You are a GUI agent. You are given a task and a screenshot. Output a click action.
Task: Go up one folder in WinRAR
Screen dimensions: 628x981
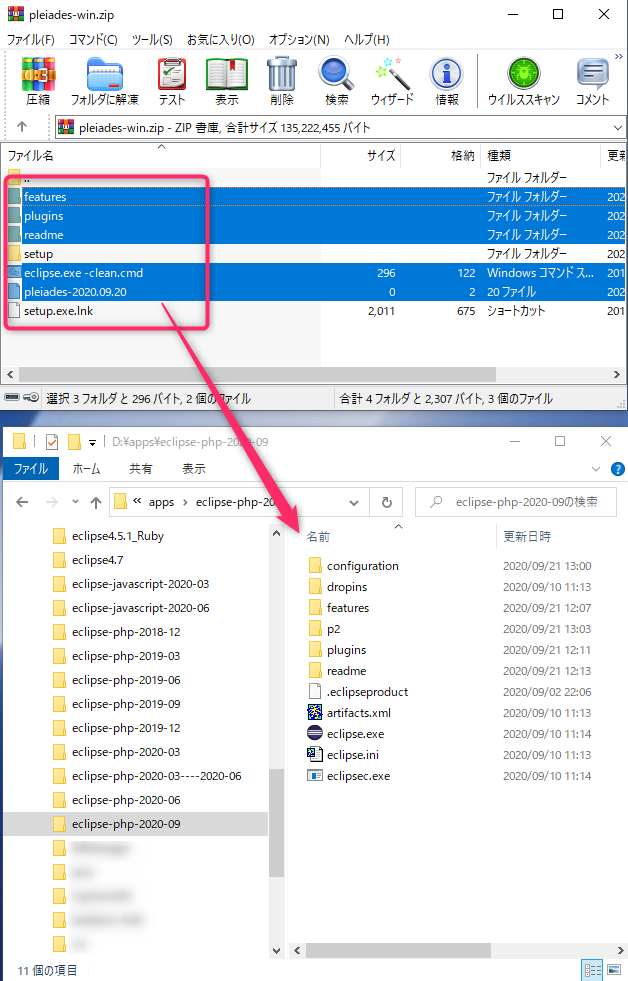click(x=22, y=127)
